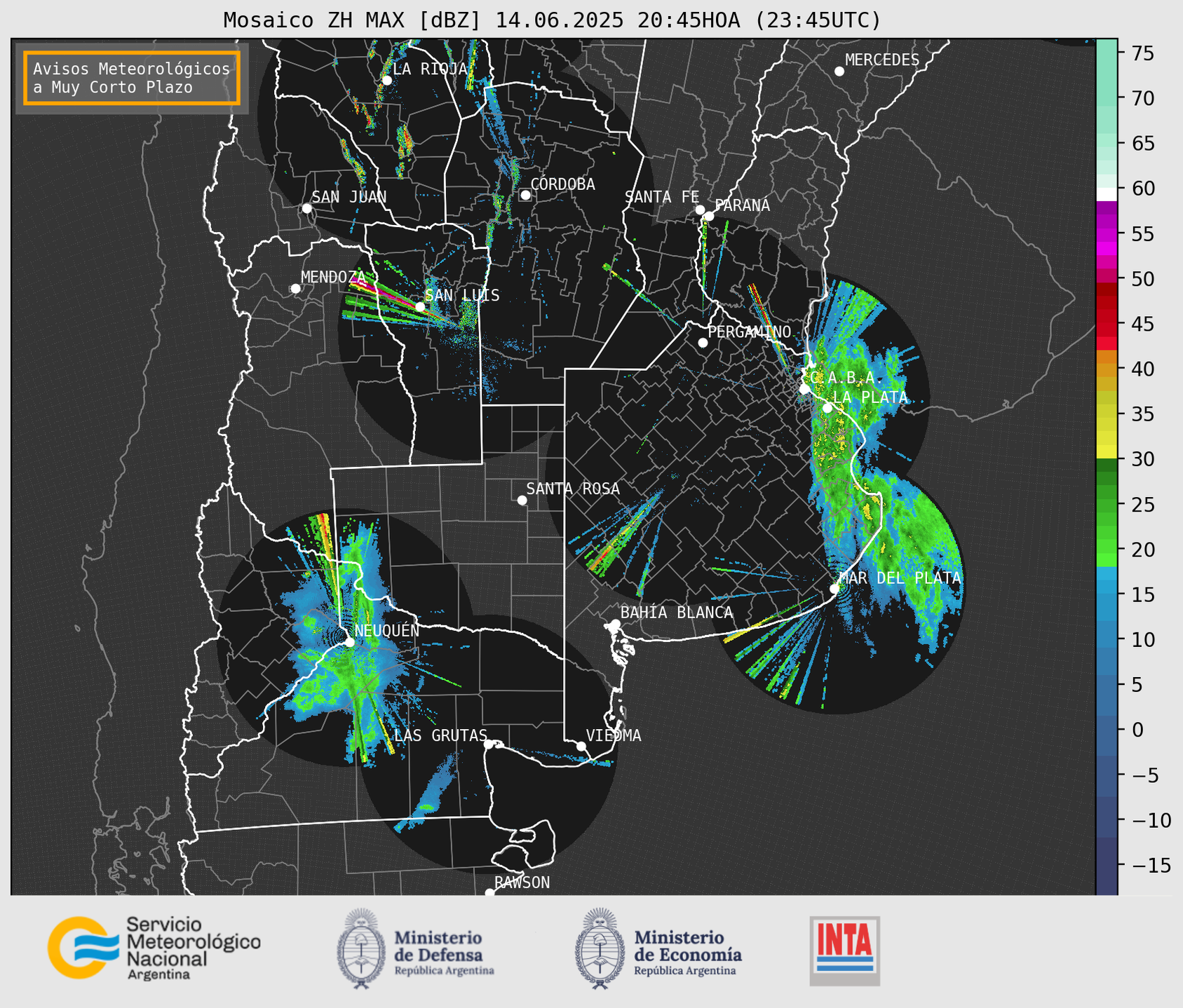1183x1008 pixels.
Task: Click the NEUQUÉN city dot
Action: tap(349, 642)
